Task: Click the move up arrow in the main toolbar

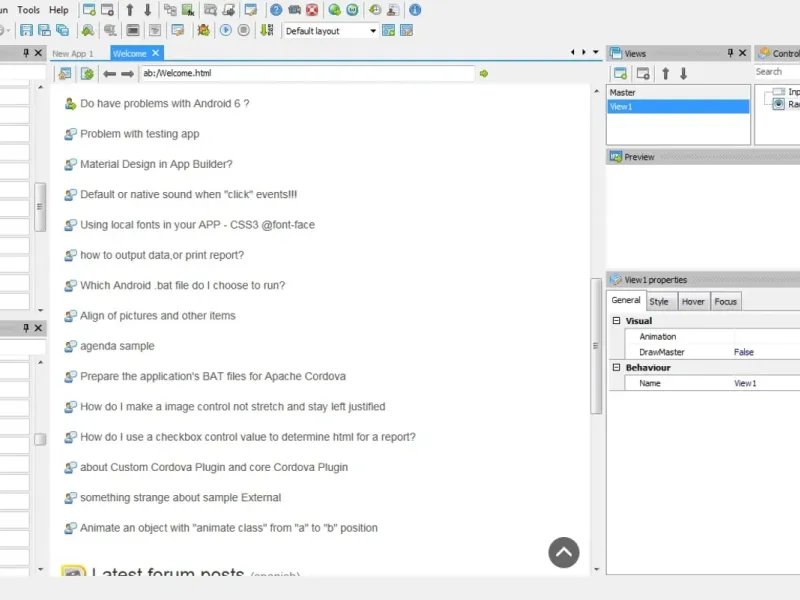Action: pos(130,10)
